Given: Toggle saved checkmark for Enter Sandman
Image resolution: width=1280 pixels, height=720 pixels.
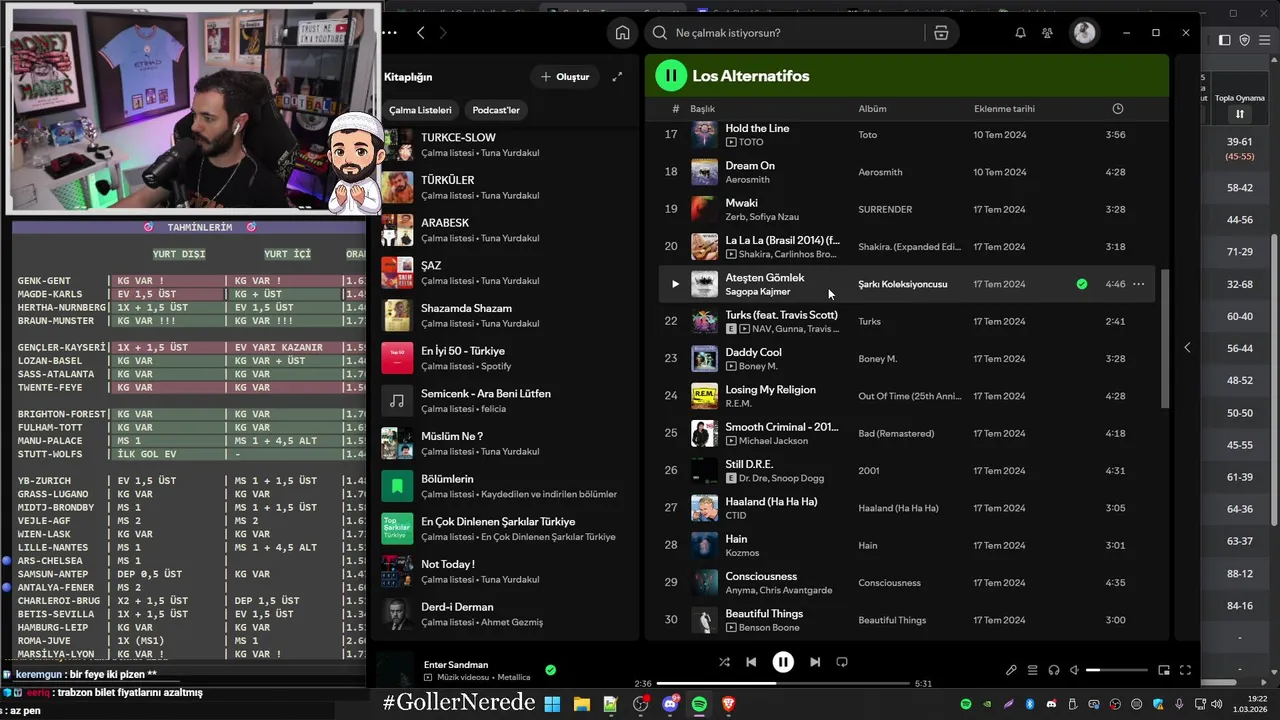Looking at the screenshot, I should (550, 670).
